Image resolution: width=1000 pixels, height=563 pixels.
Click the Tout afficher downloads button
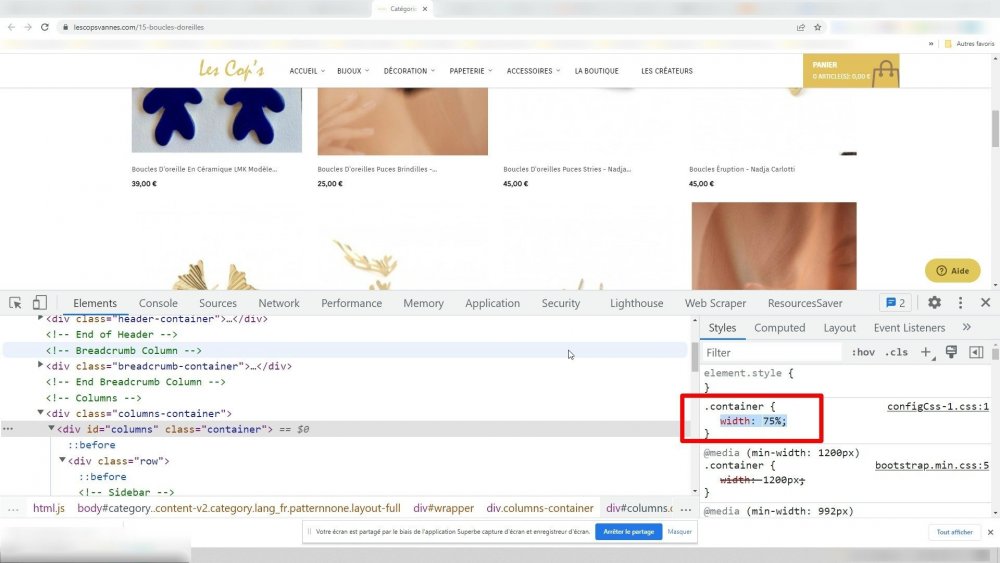pos(954,532)
